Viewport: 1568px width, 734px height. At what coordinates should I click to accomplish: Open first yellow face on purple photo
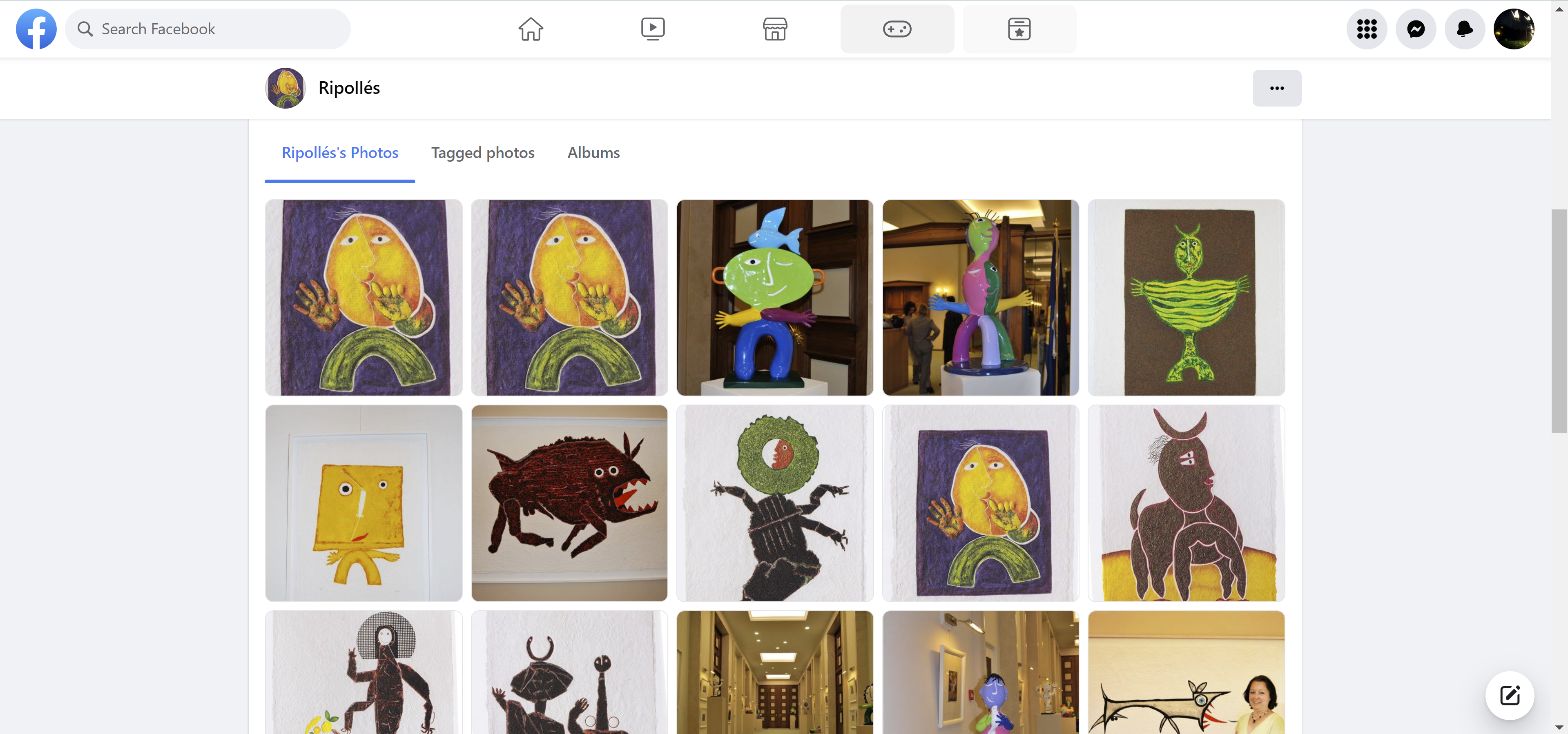point(364,298)
